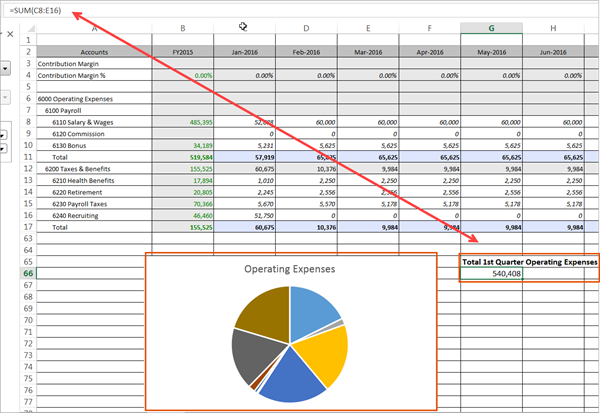Click the green 519,584 payroll total cell
Screen dimensions: 600x413
(x=183, y=157)
